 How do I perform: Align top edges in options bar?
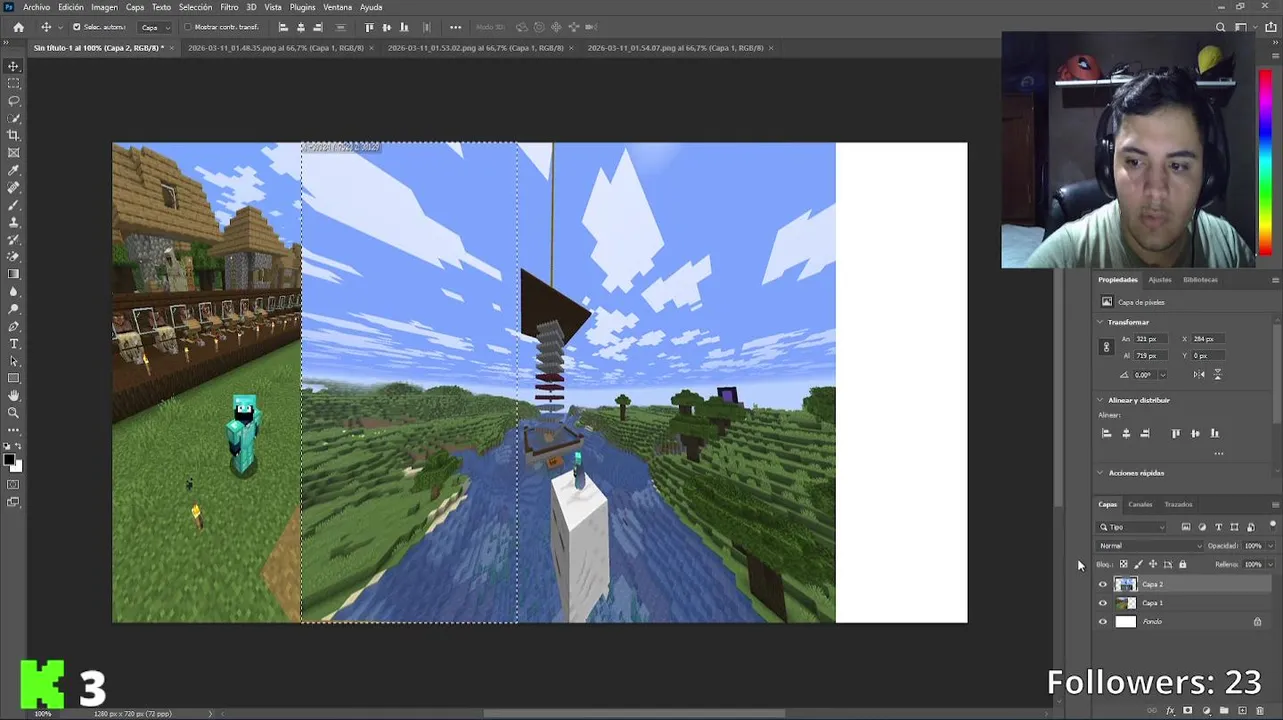370,27
